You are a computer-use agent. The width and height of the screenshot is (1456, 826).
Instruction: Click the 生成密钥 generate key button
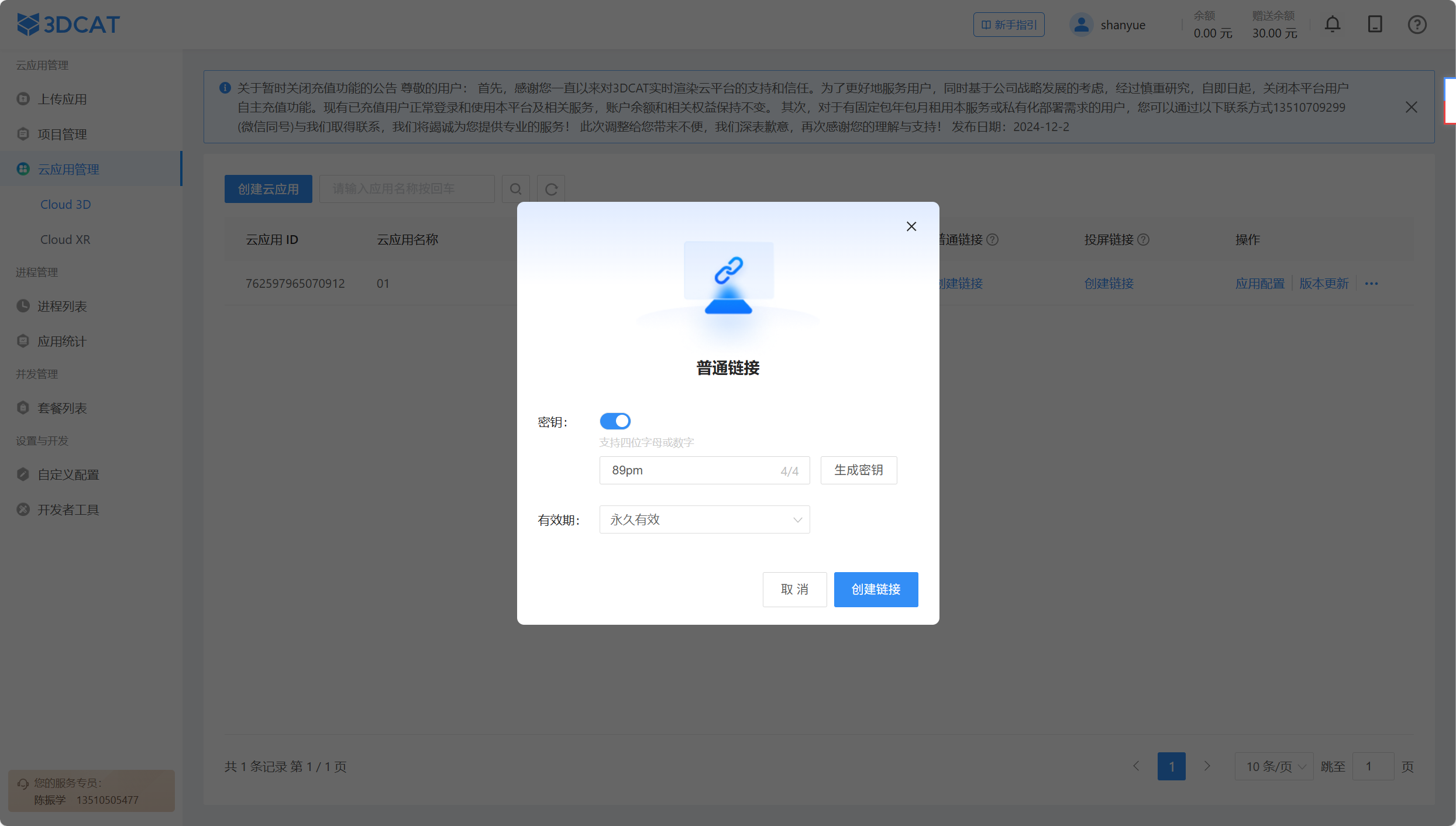tap(858, 470)
